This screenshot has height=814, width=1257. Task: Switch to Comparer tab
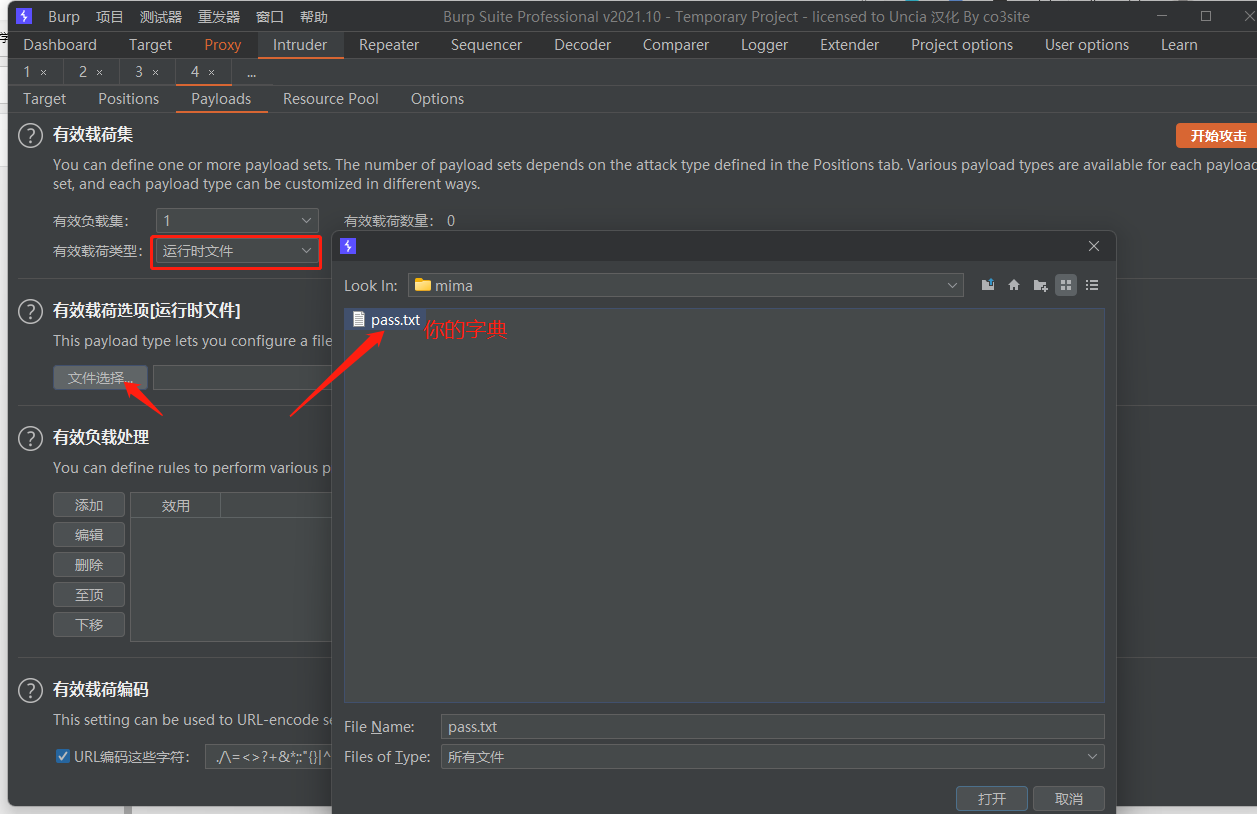676,45
